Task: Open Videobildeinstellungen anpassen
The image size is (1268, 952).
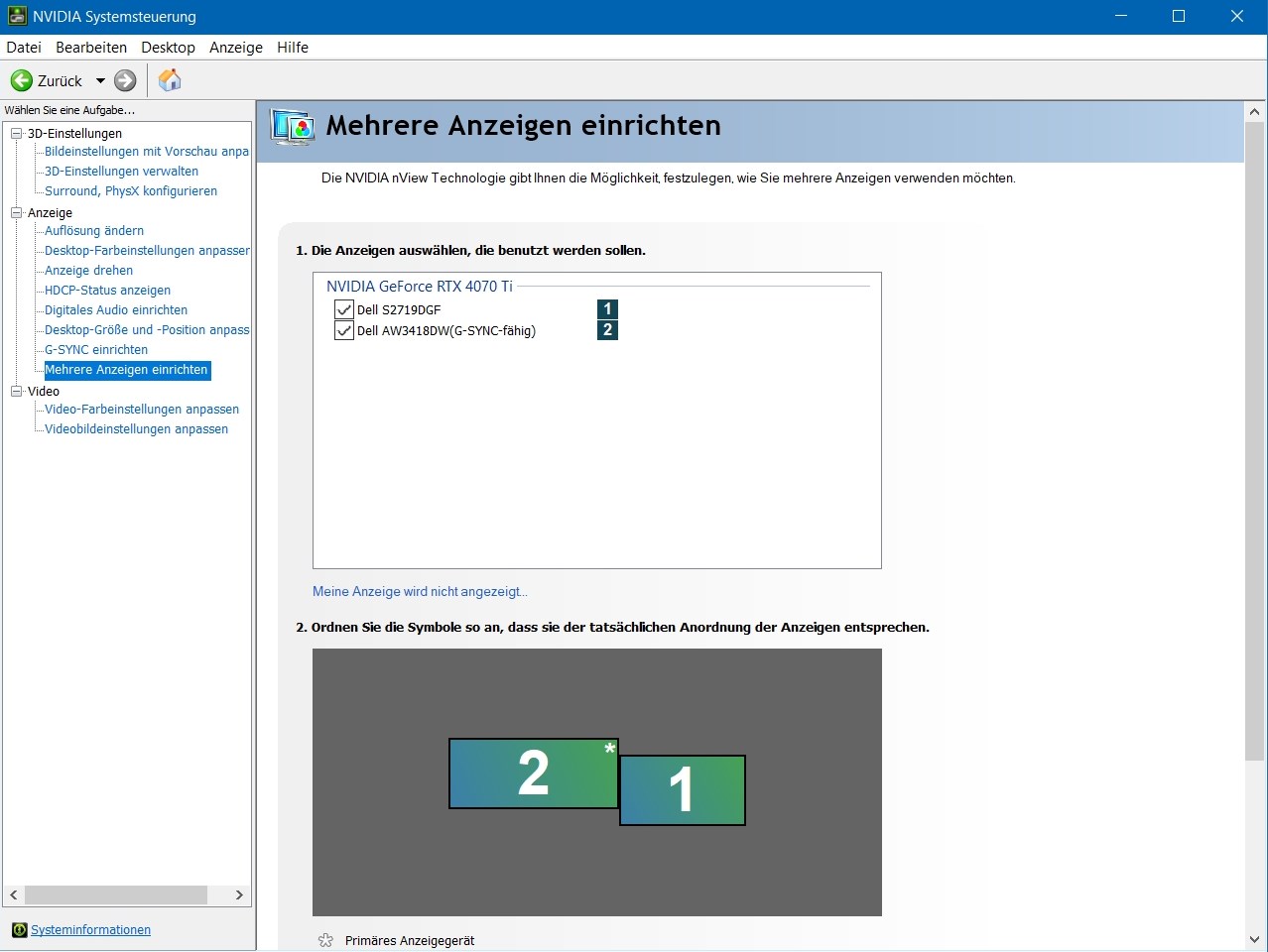Action: tap(136, 429)
